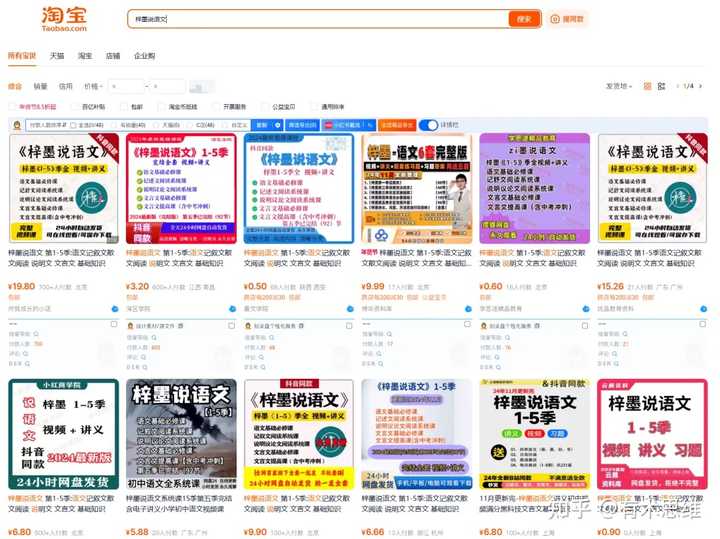Click the blue 重新 button in plugin bar
Screen dimensions: 720x539
(267, 125)
